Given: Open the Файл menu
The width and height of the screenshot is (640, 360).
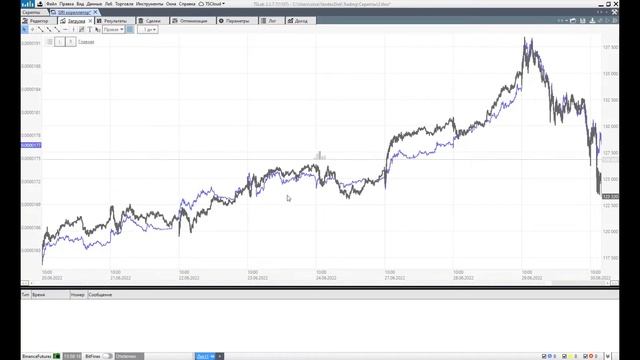Looking at the screenshot, I should tap(51, 4).
